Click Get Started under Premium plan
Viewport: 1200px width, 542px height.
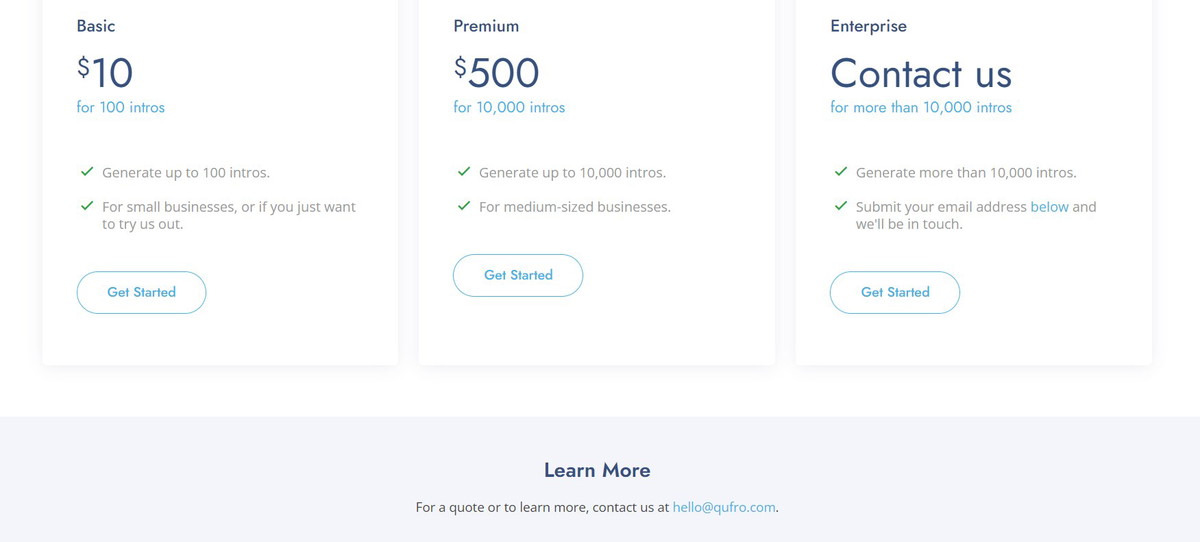click(518, 275)
